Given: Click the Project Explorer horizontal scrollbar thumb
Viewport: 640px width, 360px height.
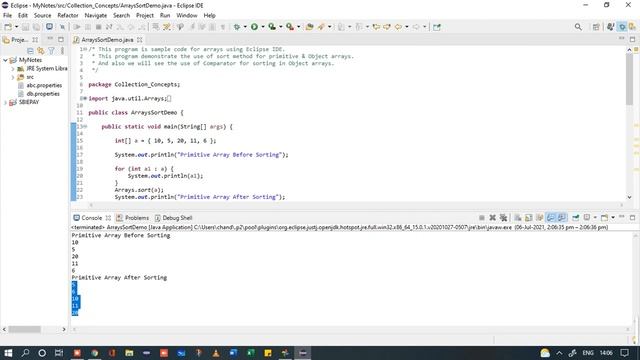Looking at the screenshot, I should tap(24, 329).
